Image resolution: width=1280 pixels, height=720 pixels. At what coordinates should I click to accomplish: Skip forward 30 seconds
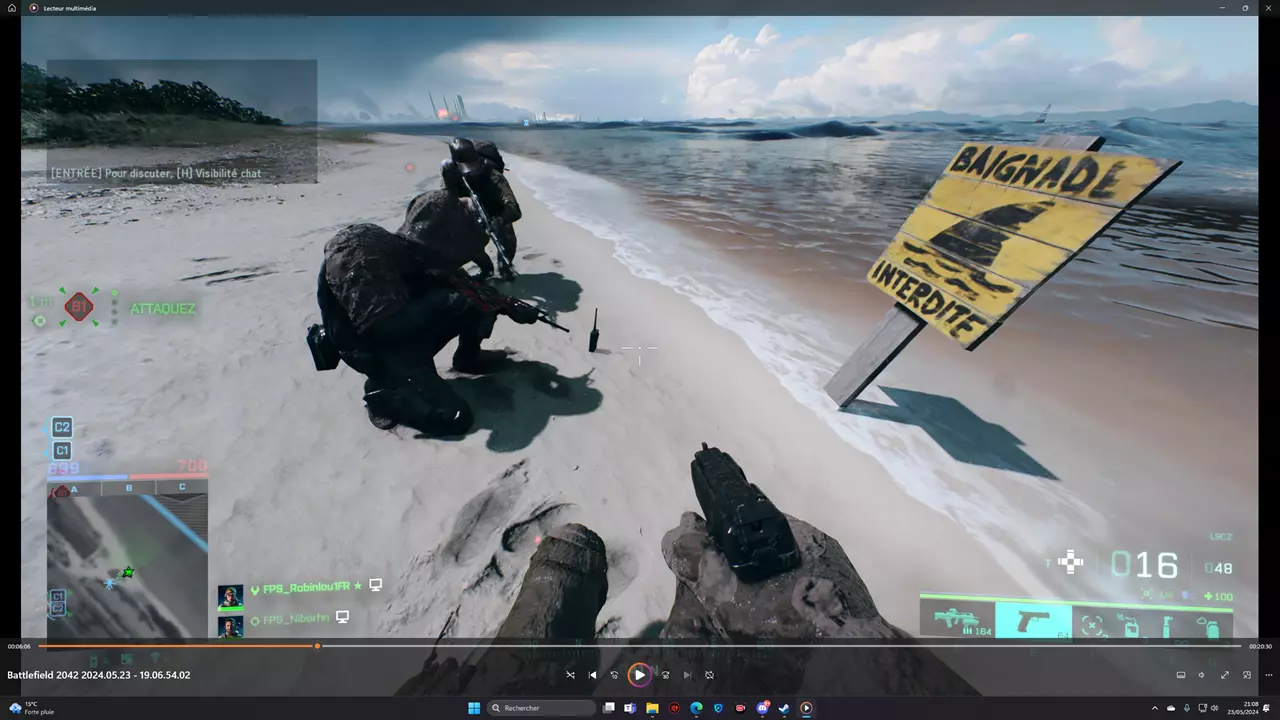click(x=665, y=675)
